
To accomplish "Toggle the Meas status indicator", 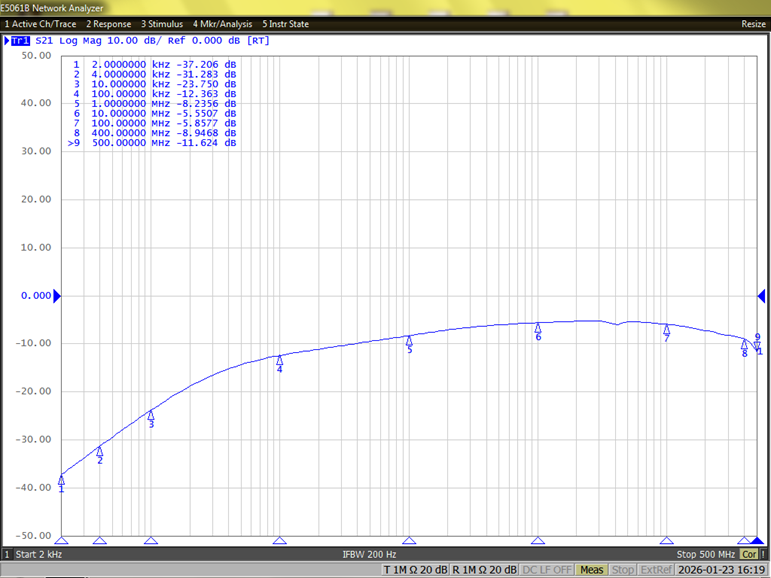I will (x=592, y=570).
